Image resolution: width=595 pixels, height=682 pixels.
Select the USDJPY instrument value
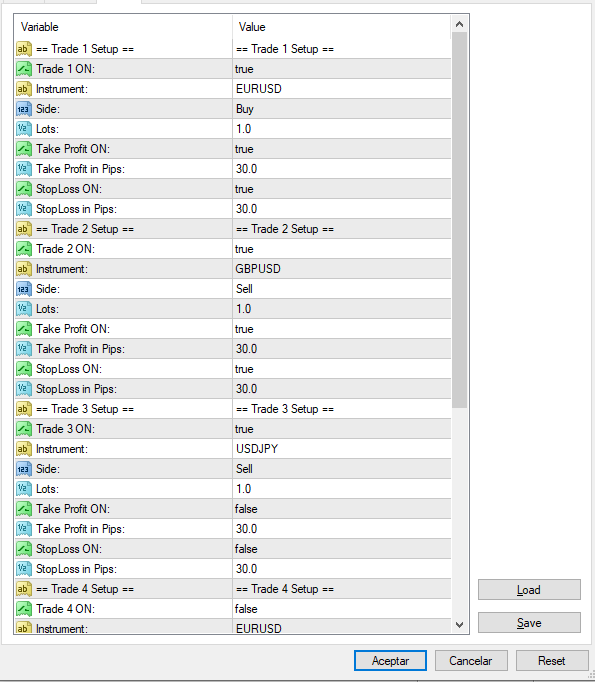tap(342, 449)
